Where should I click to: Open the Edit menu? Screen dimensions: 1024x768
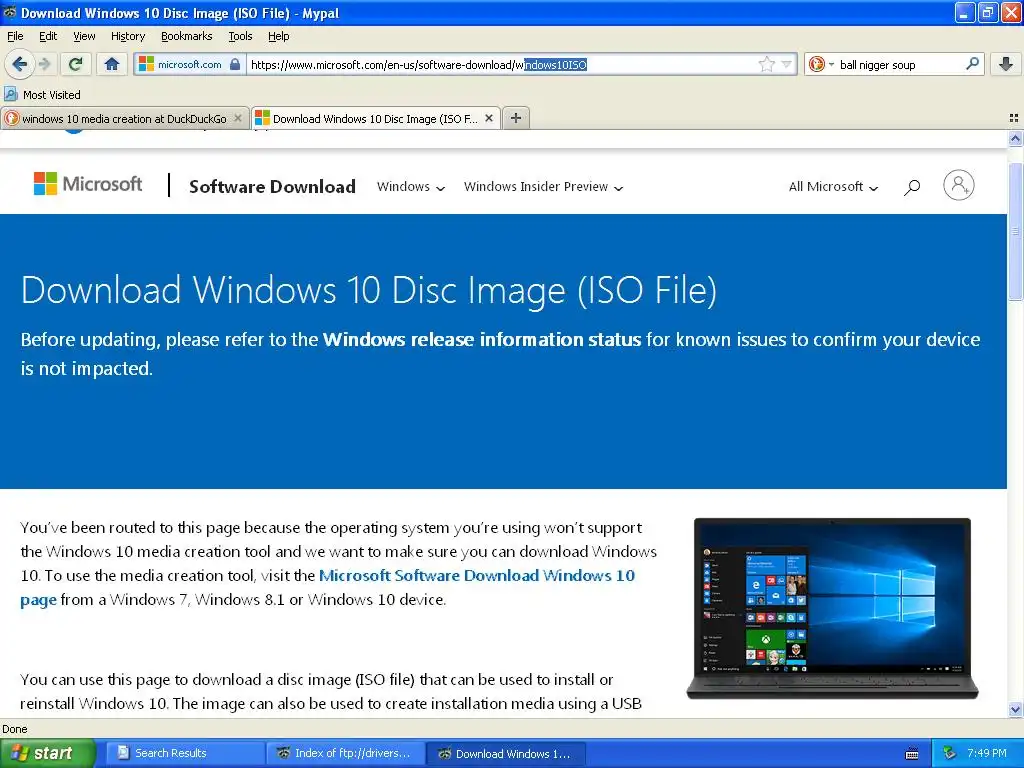click(48, 36)
